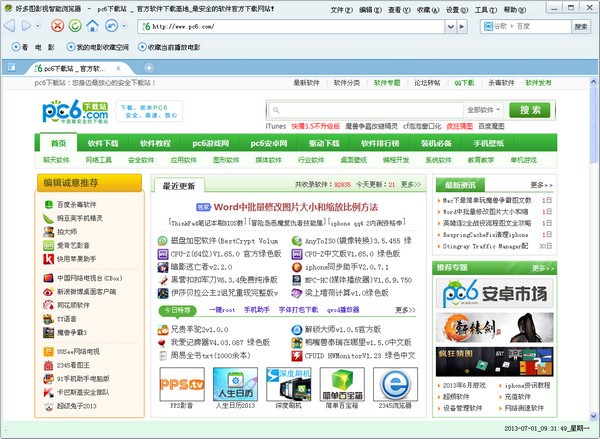Image resolution: width=600 pixels, height=439 pixels.
Task: Click the 深度刷机 thumbnail
Action: [x=289, y=384]
